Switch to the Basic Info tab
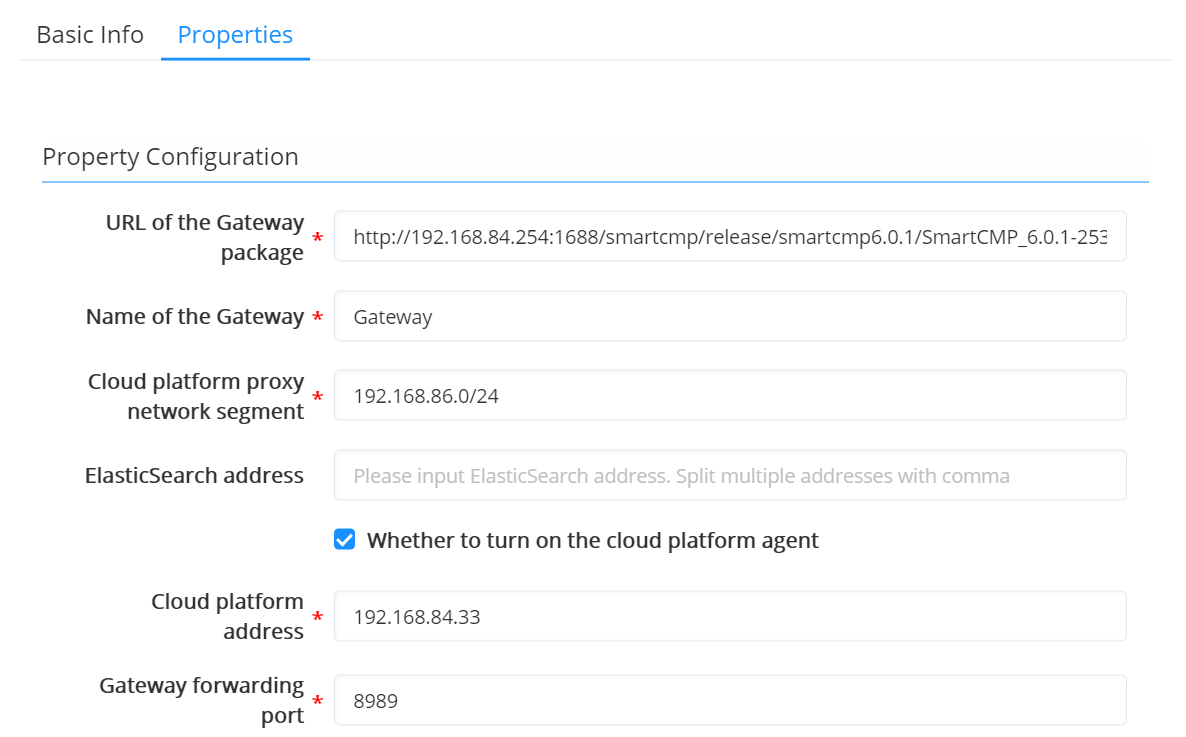Image resolution: width=1186 pixels, height=737 pixels. pos(89,34)
